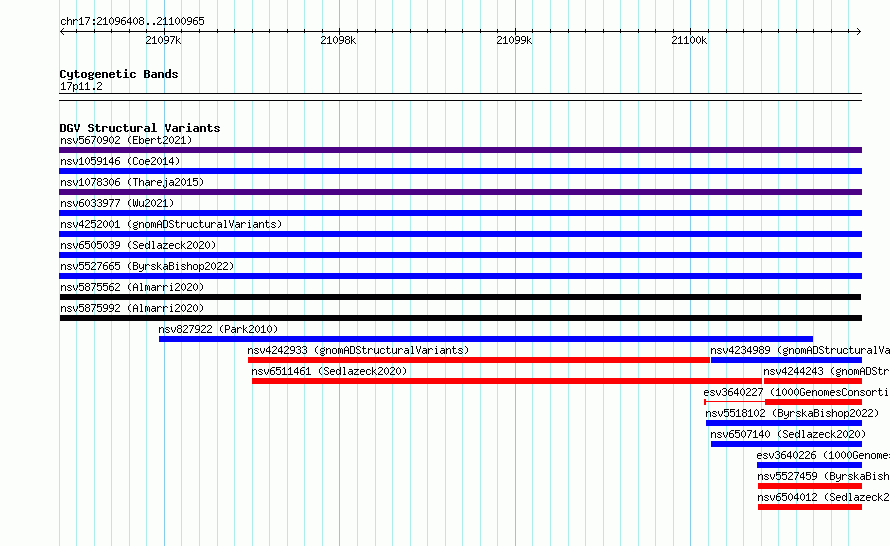Click the 21097k ruler tick label
The height and width of the screenshot is (546, 890).
tap(163, 40)
